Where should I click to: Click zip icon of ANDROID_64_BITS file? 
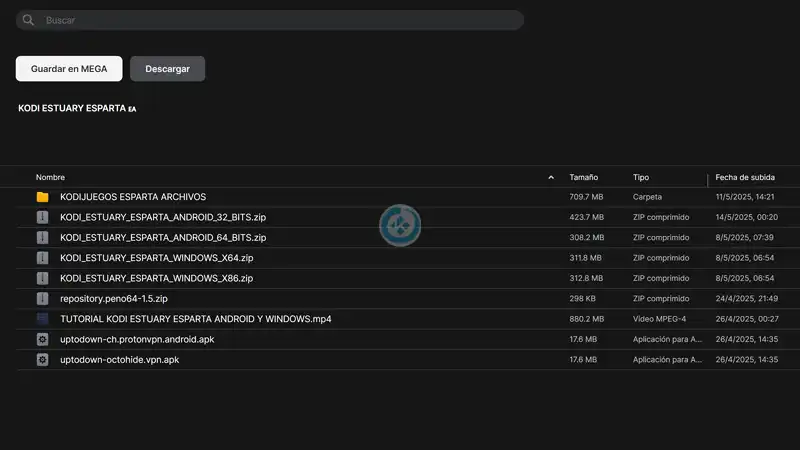click(42, 238)
